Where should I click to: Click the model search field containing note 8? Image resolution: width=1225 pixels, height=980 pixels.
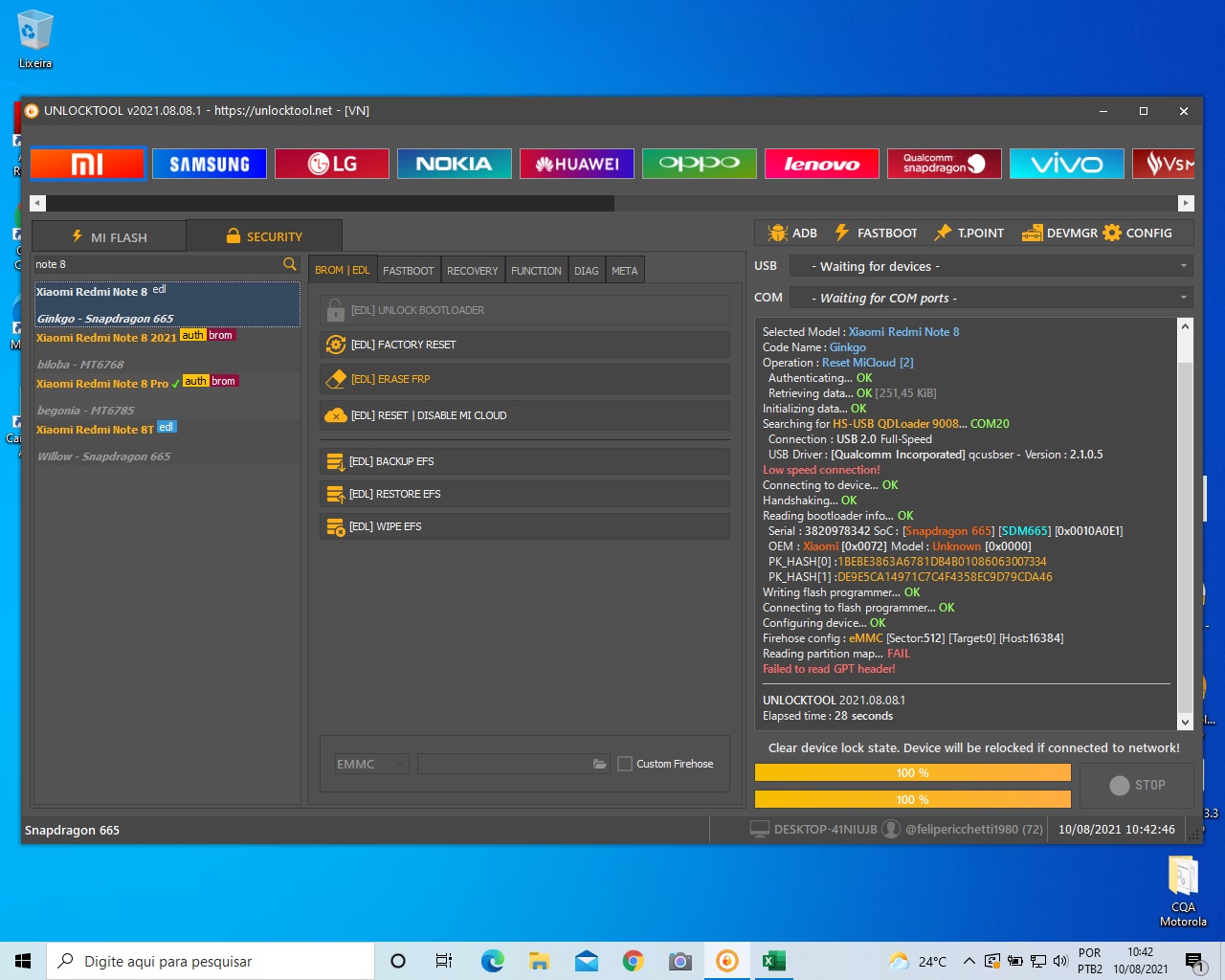click(x=157, y=264)
